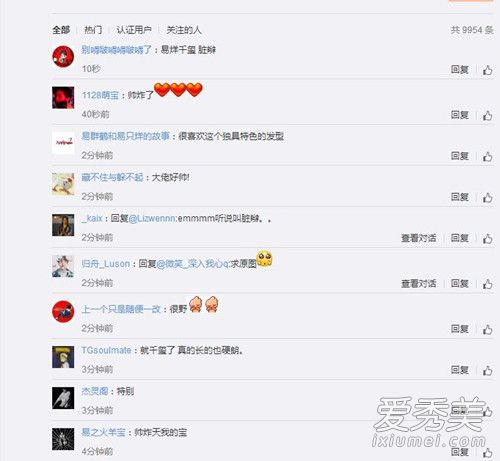Screen dimensions: 500x461
Task: Open the @Lizwennn mention link
Action: pos(152,219)
